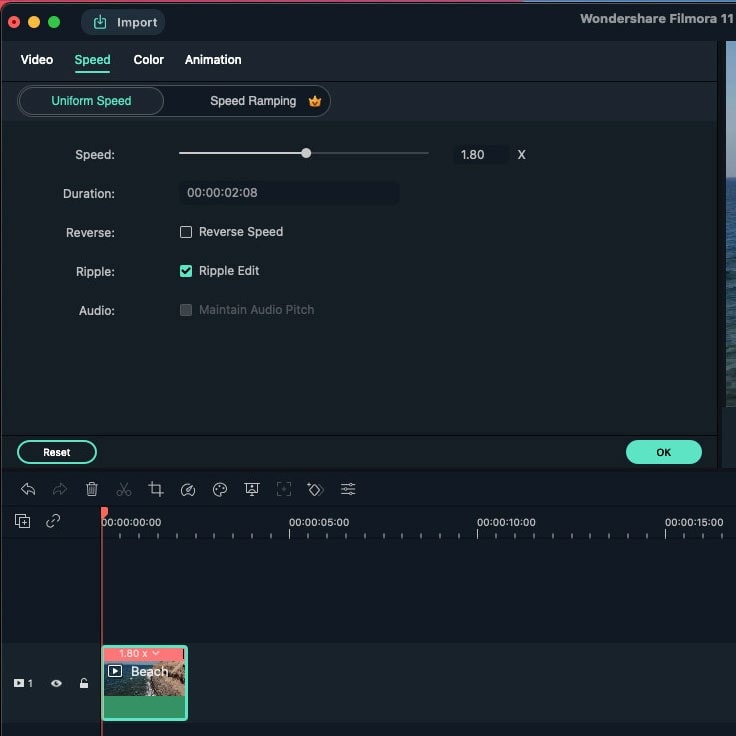Toggle the track 1 lock icon
736x736 pixels.
pos(84,683)
